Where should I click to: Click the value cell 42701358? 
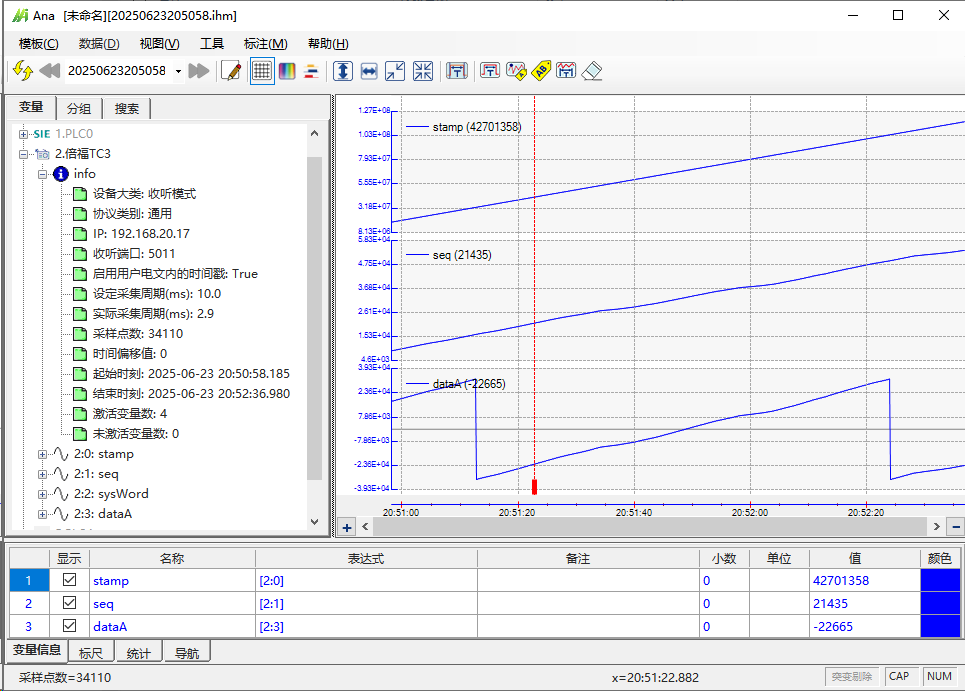point(865,580)
